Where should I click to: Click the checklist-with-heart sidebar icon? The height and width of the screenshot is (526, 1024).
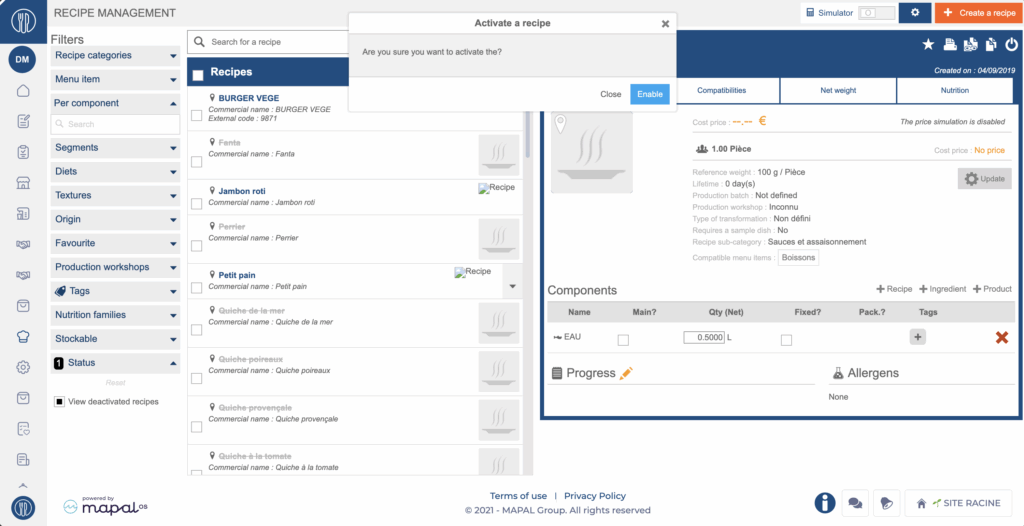point(23,429)
